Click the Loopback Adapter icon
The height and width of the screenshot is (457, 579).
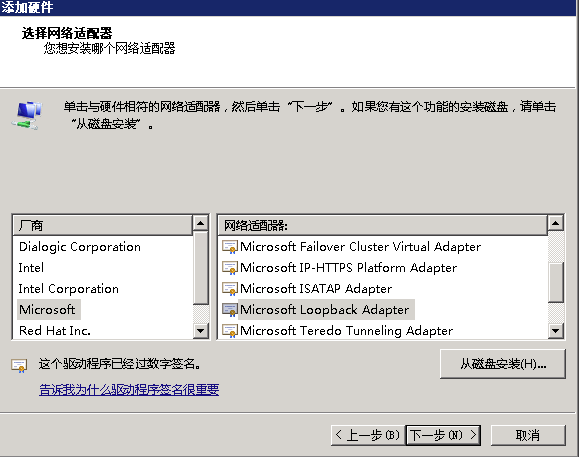(229, 310)
